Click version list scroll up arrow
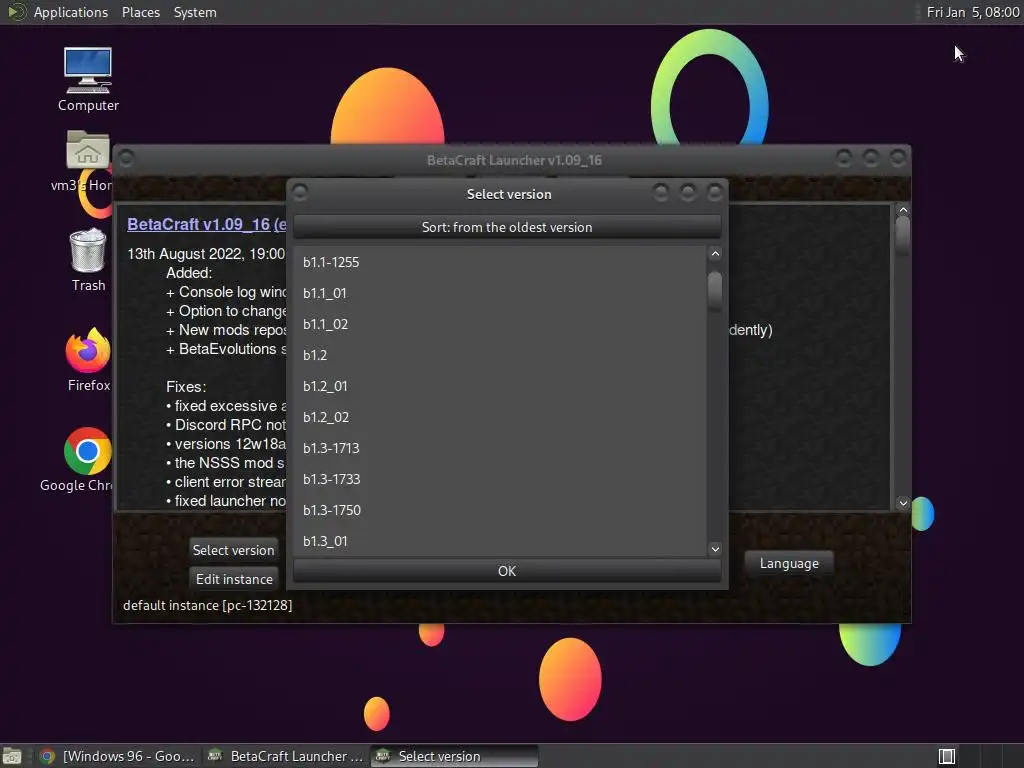1024x768 pixels. tap(715, 254)
